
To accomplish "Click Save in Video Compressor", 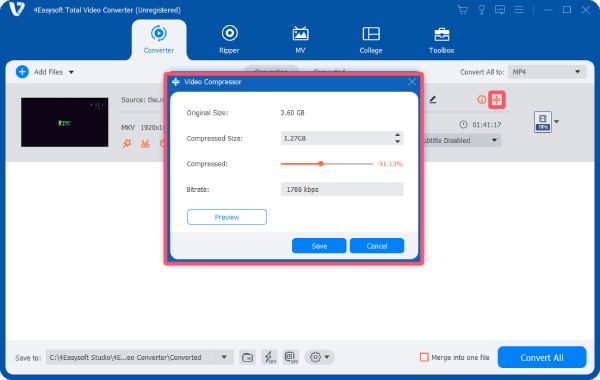I will coord(319,246).
